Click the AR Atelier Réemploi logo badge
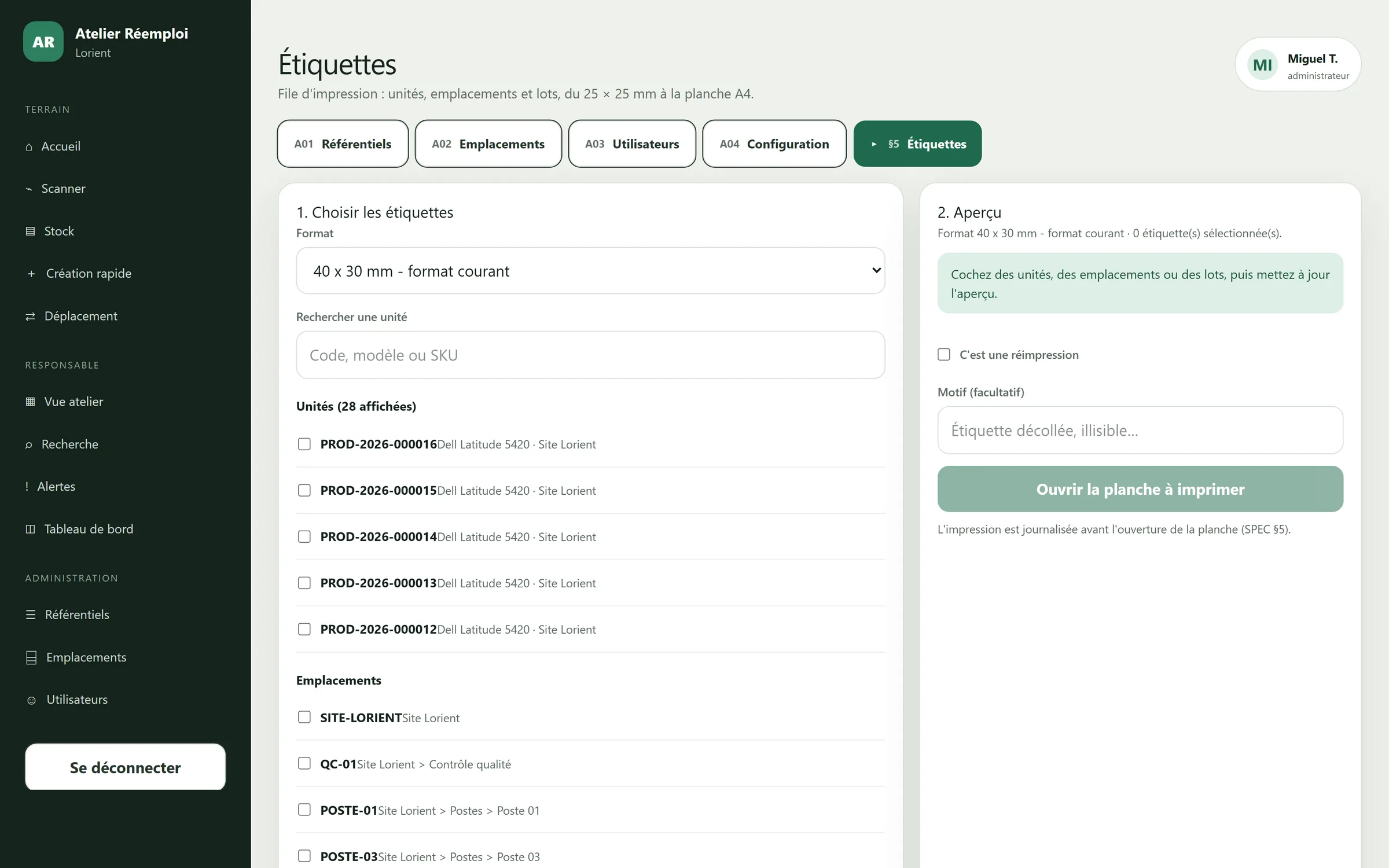The width and height of the screenshot is (1389, 868). 43,42
